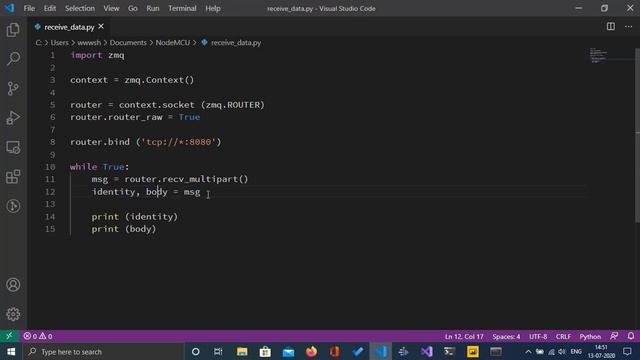Click the VS Code logo in title bar
Viewport: 640px width, 360px height.
pos(9,8)
